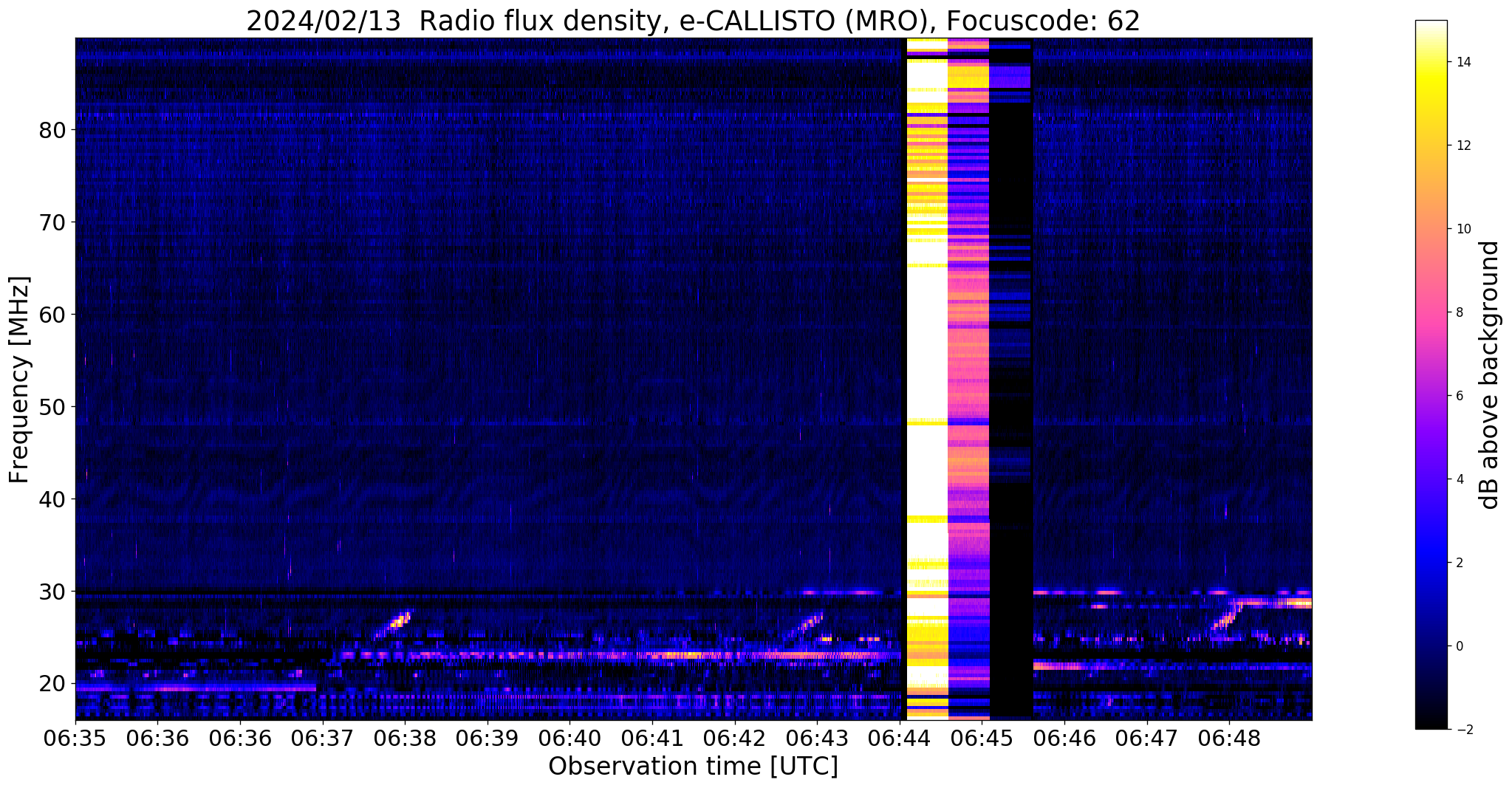Click the 40 MHz frequency tick label
The image size is (1512, 788).
click(52, 499)
